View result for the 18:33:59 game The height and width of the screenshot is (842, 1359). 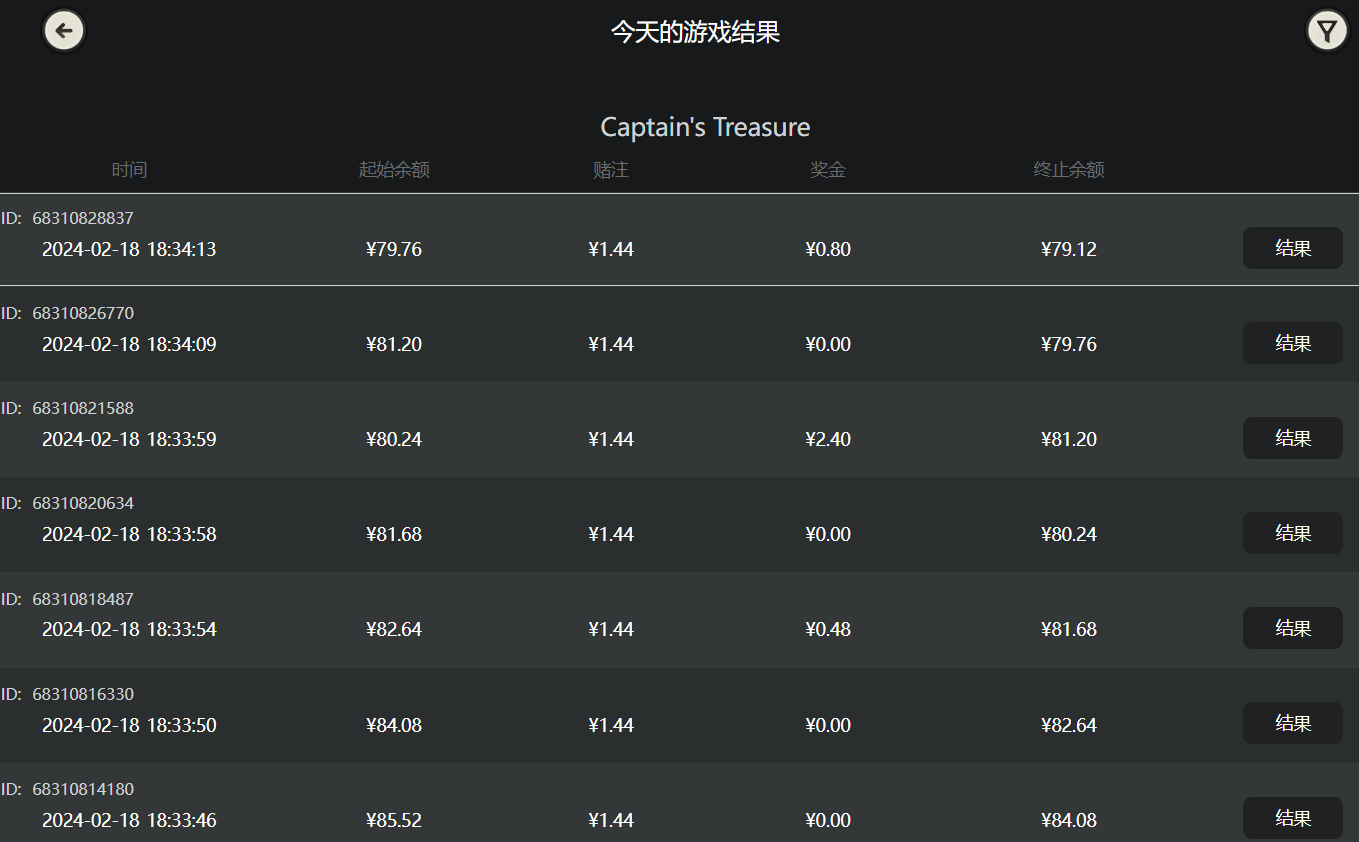1292,438
